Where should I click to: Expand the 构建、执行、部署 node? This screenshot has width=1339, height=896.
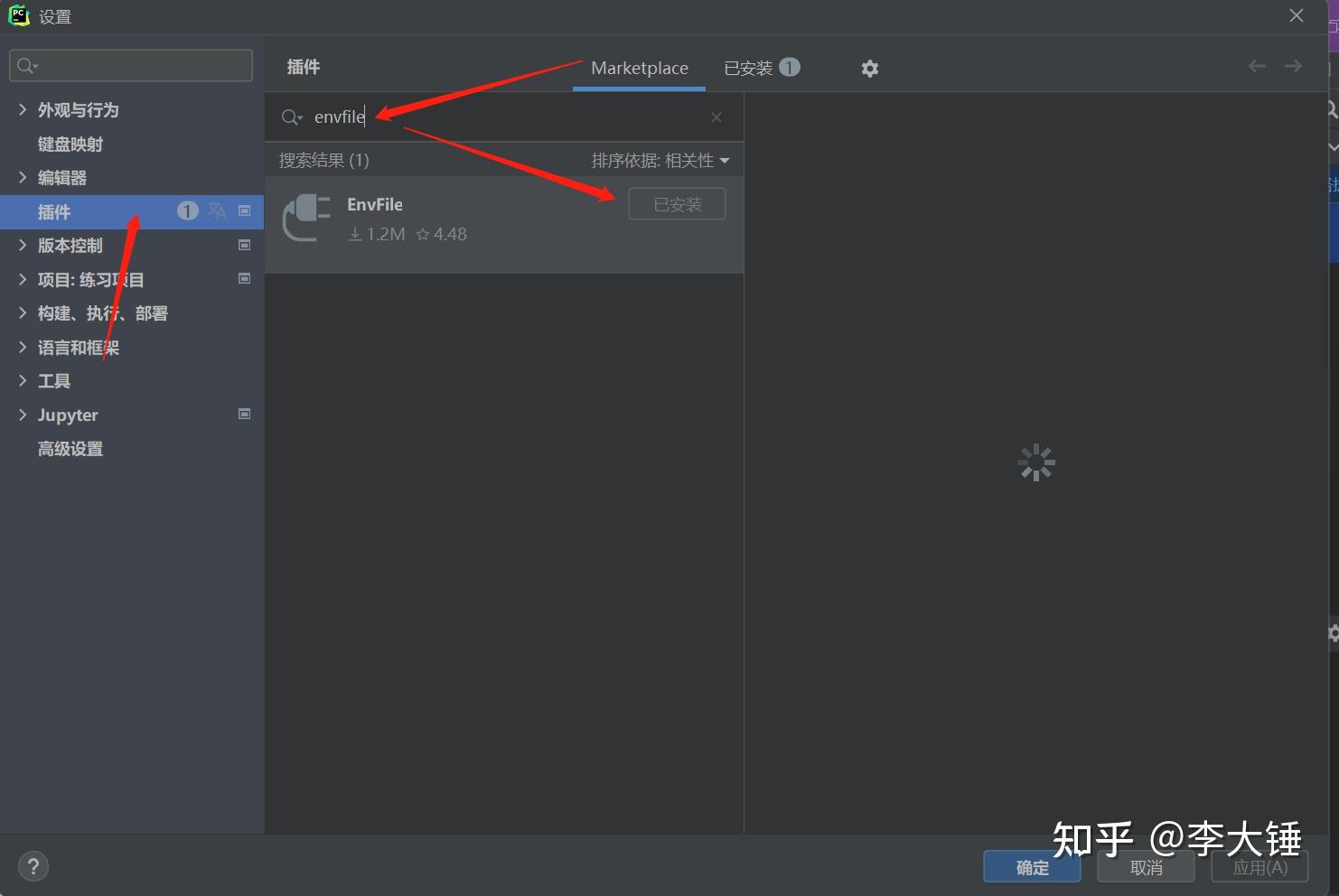[23, 313]
